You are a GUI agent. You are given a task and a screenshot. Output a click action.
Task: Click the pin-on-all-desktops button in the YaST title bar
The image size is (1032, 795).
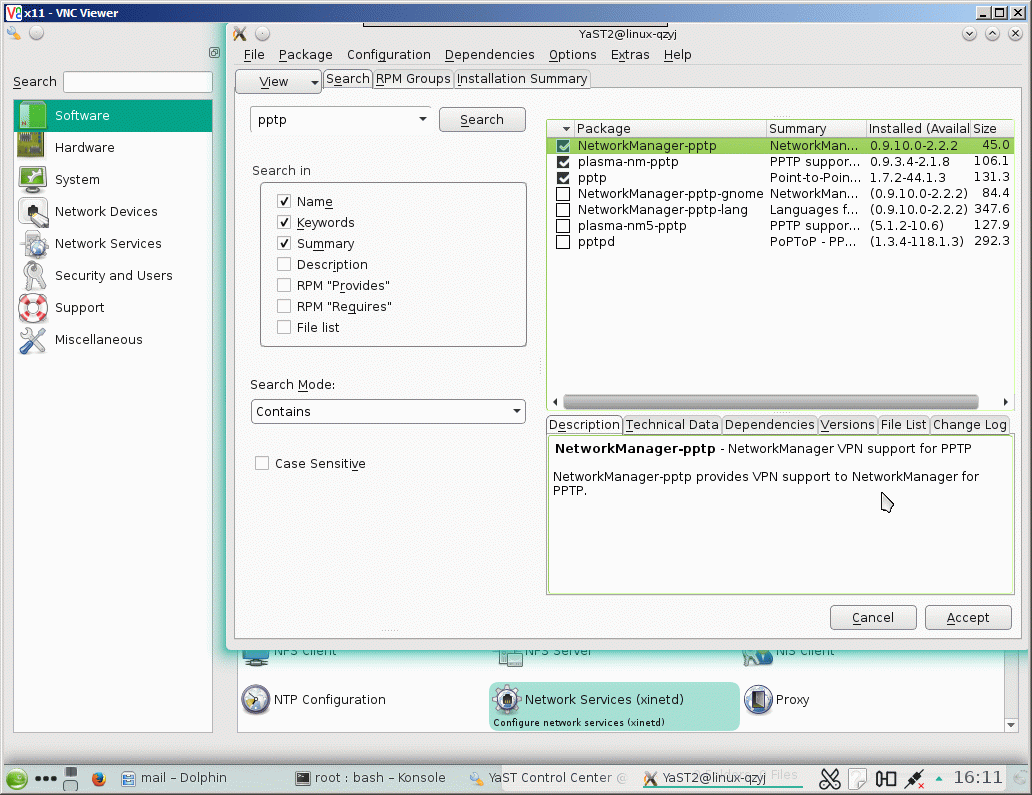[x=262, y=34]
